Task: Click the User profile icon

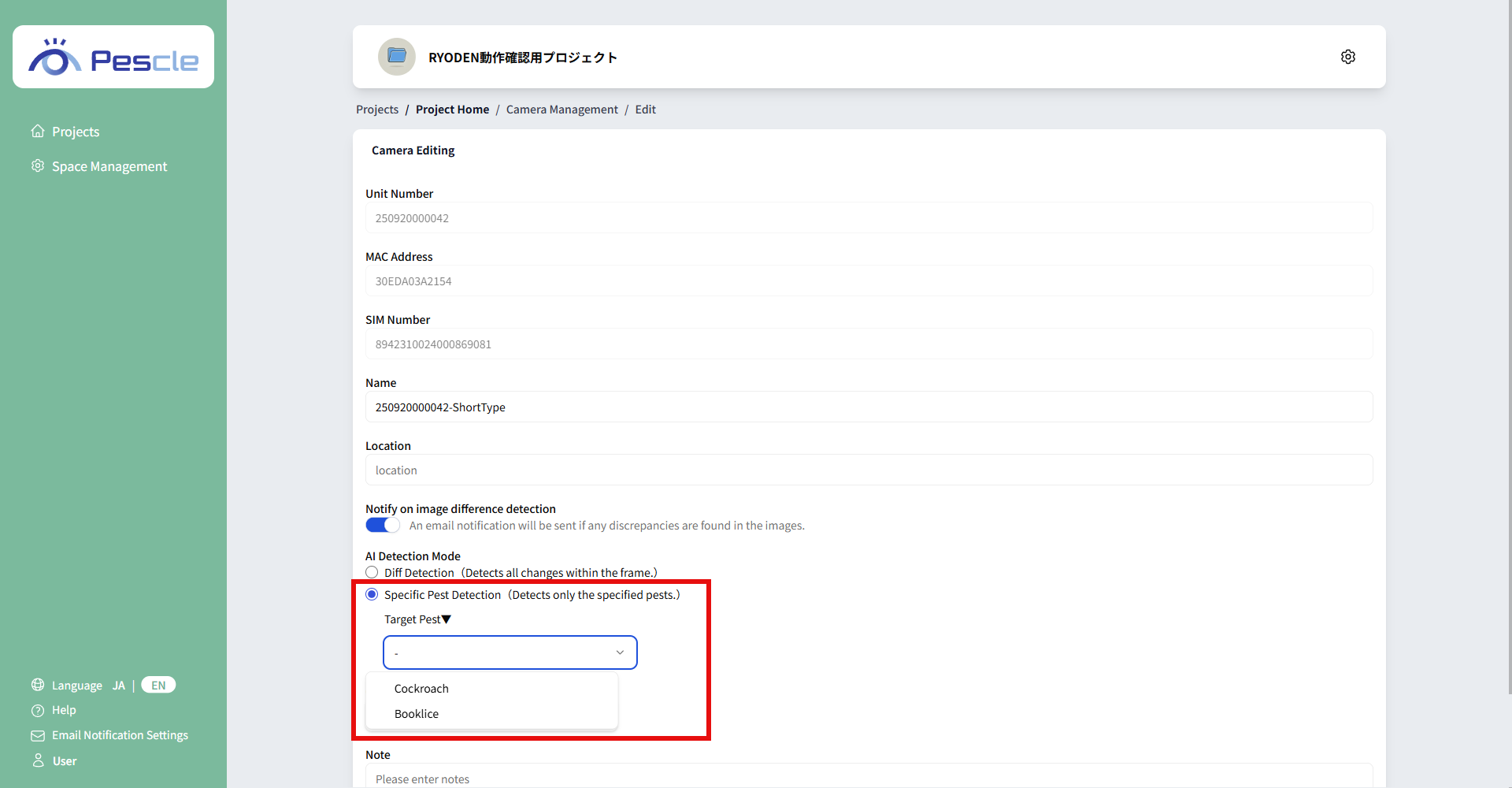Action: (38, 760)
